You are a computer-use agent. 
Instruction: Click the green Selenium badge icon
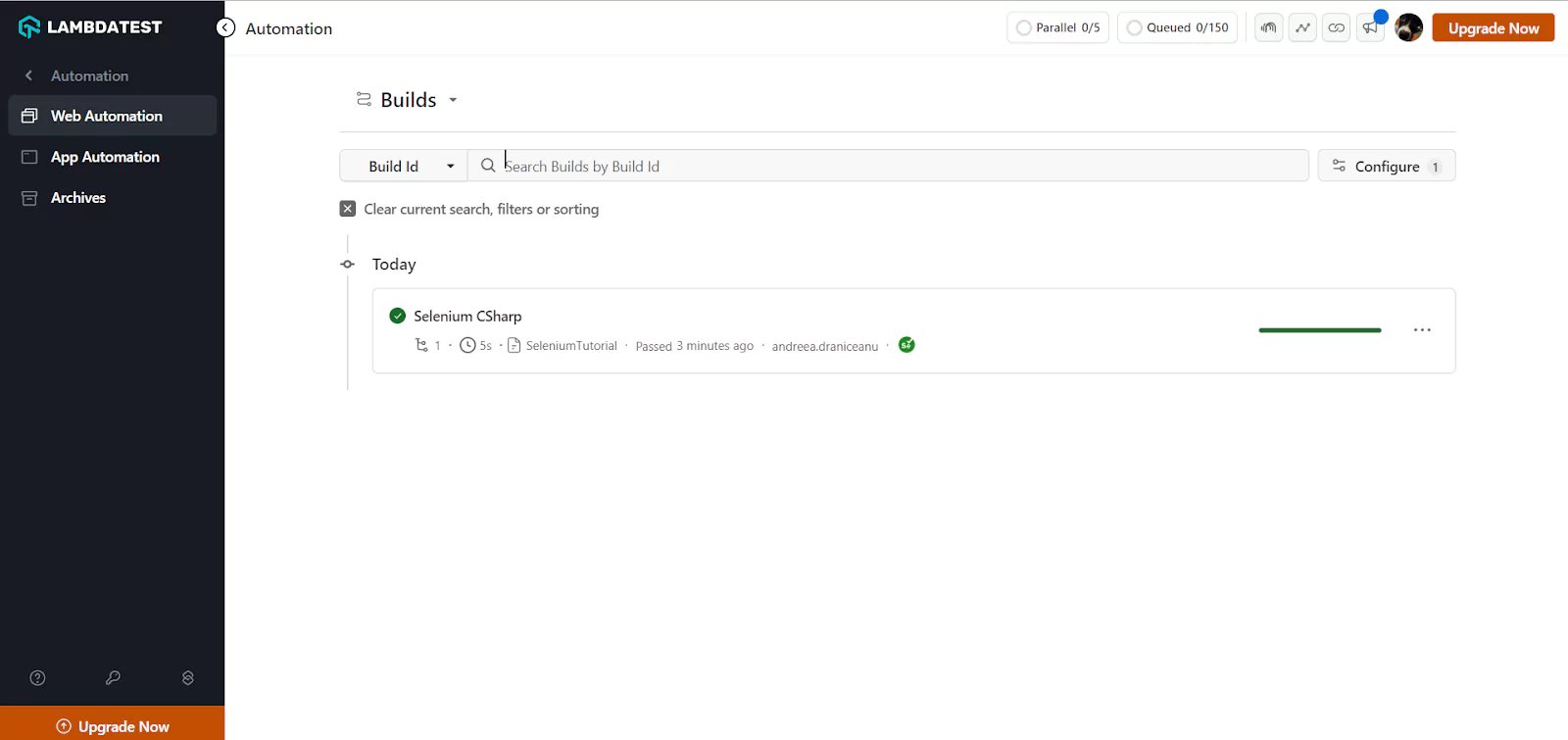[906, 345]
